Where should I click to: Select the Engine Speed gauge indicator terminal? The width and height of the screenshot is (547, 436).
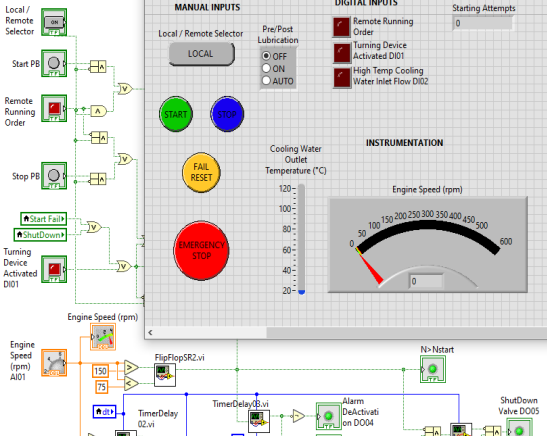coord(103,337)
